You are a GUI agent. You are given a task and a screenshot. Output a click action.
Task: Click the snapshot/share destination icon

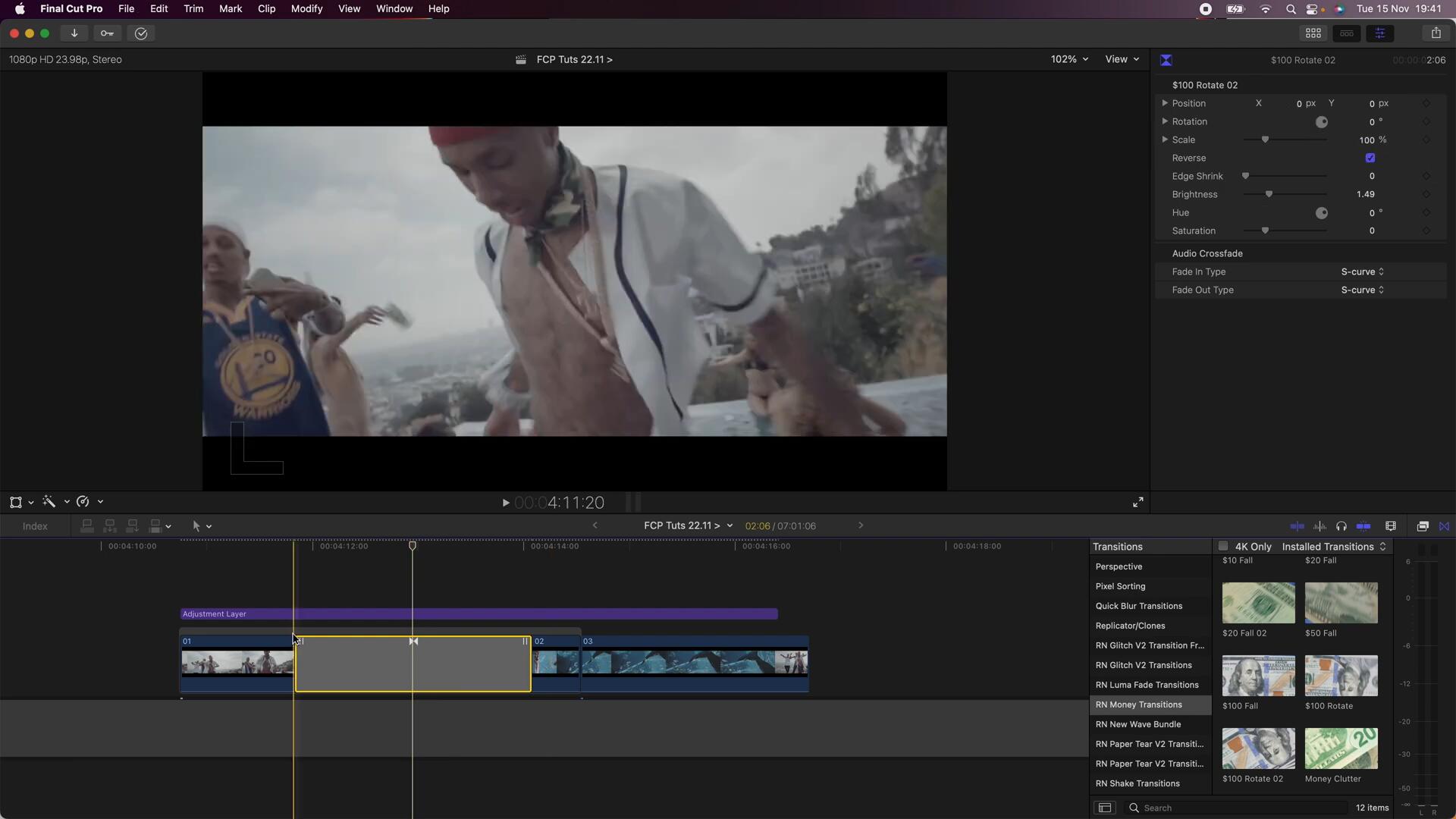(1437, 33)
